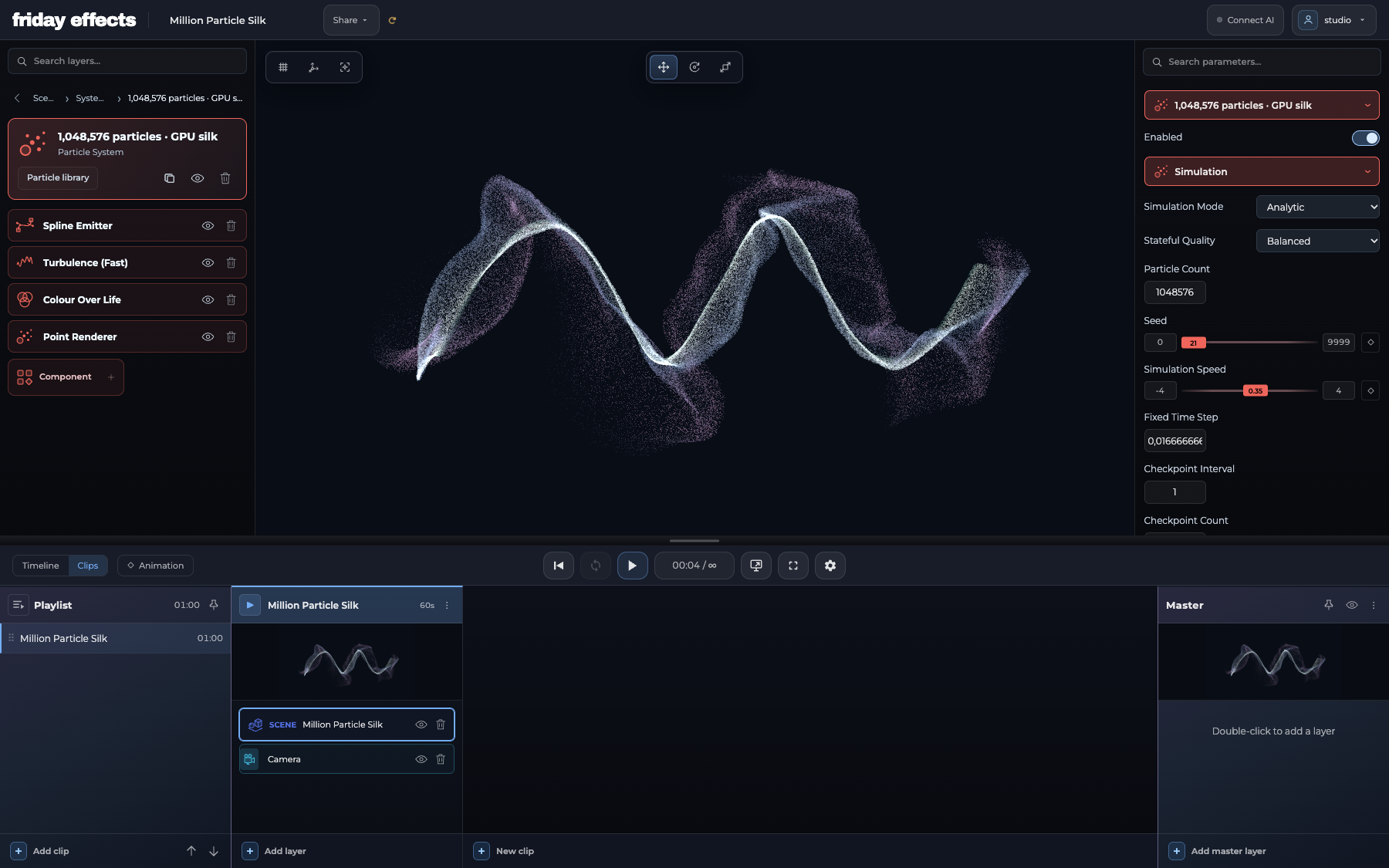1389x868 pixels.
Task: Toggle the loop playback icon
Action: tap(596, 566)
